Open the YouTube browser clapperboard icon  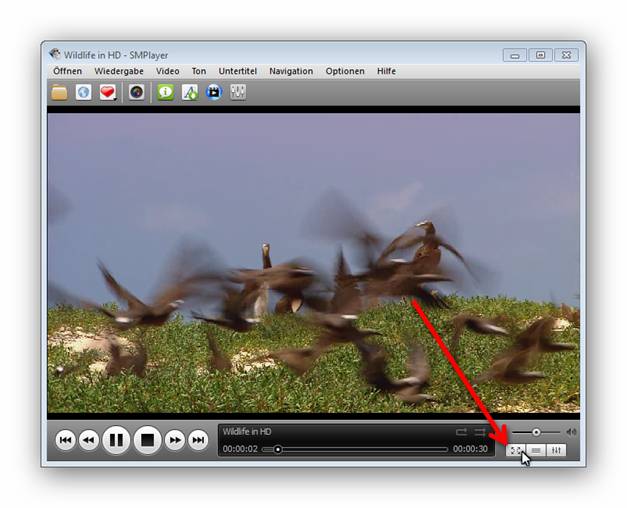[x=214, y=92]
